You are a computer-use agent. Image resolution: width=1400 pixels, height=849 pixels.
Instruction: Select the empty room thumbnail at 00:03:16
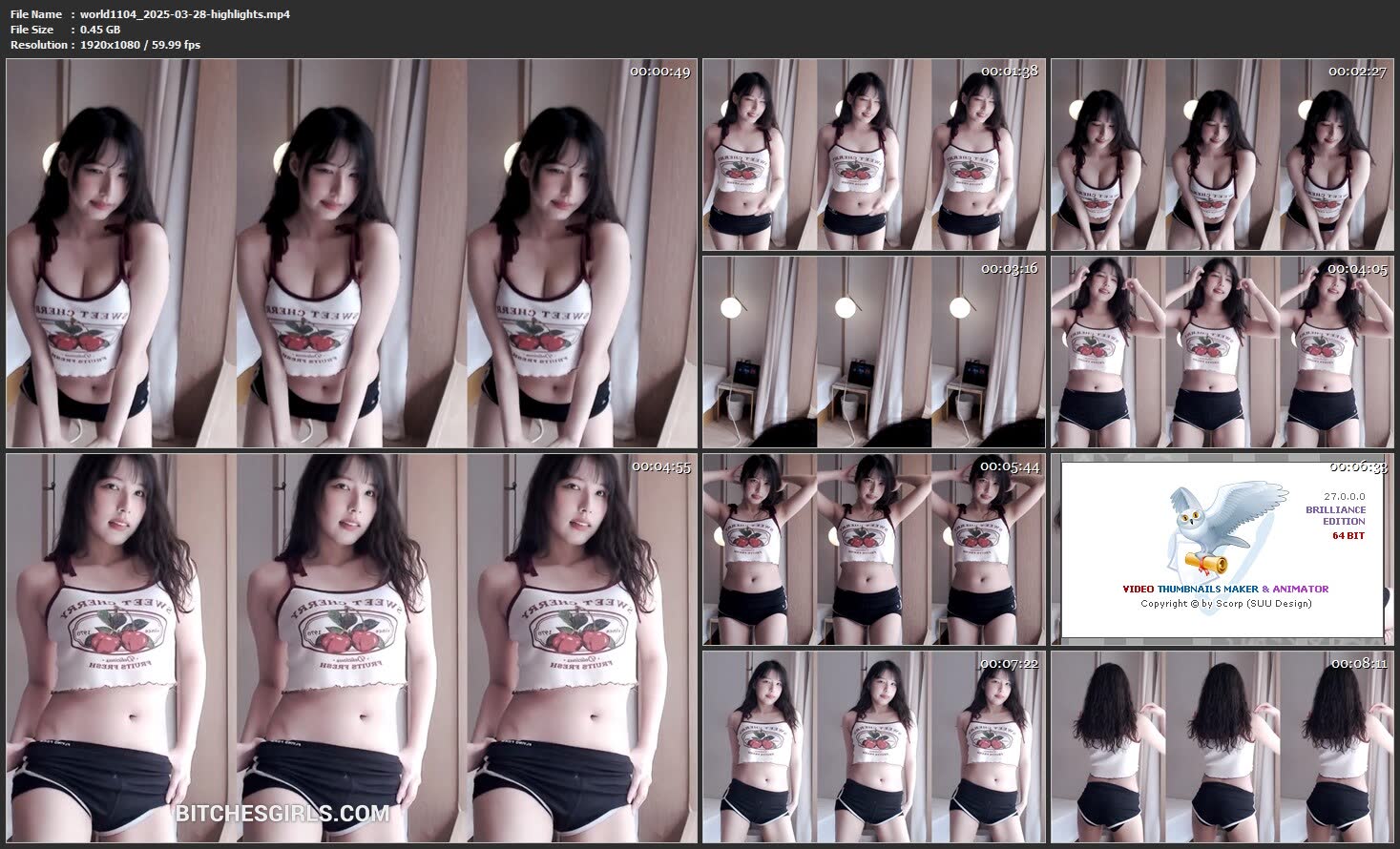(873, 352)
